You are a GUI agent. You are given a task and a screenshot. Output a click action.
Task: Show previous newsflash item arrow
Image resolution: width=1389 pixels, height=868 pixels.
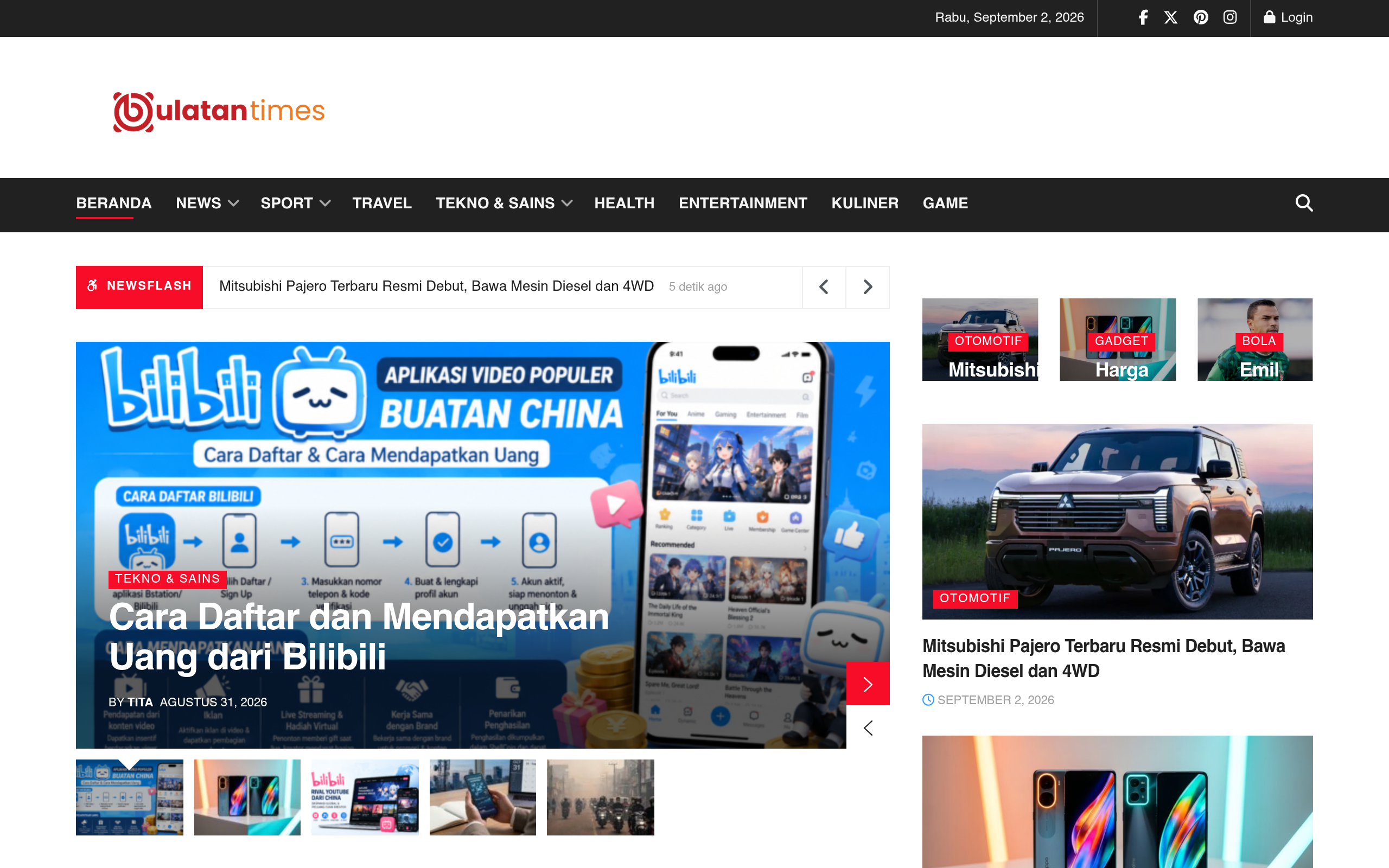coord(824,287)
